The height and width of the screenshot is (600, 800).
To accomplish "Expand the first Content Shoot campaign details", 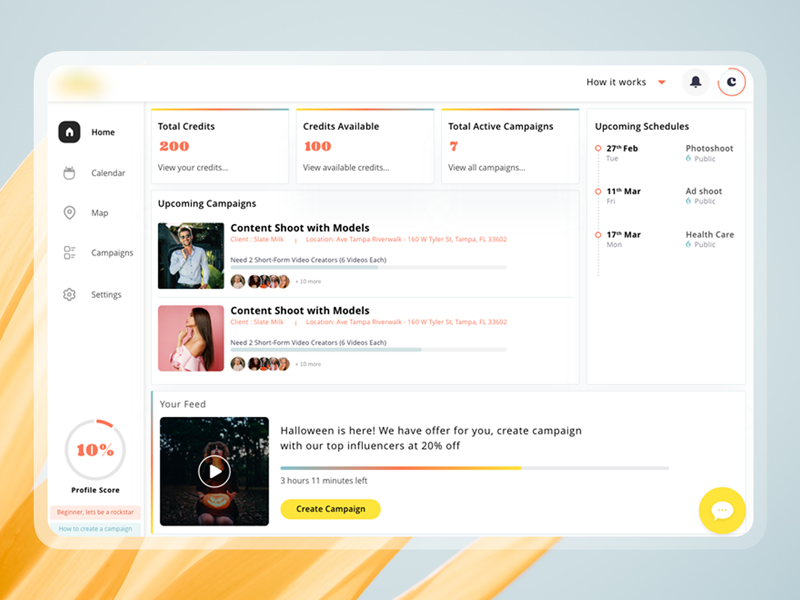I will 300,228.
